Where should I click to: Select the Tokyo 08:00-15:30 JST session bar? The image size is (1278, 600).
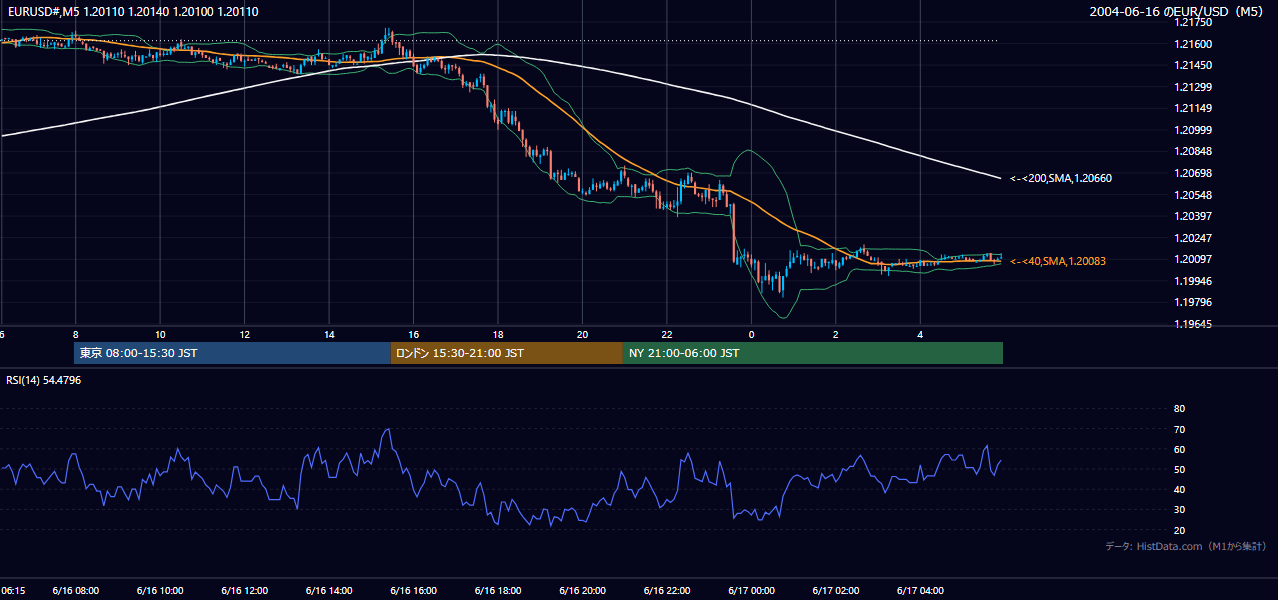pos(232,353)
